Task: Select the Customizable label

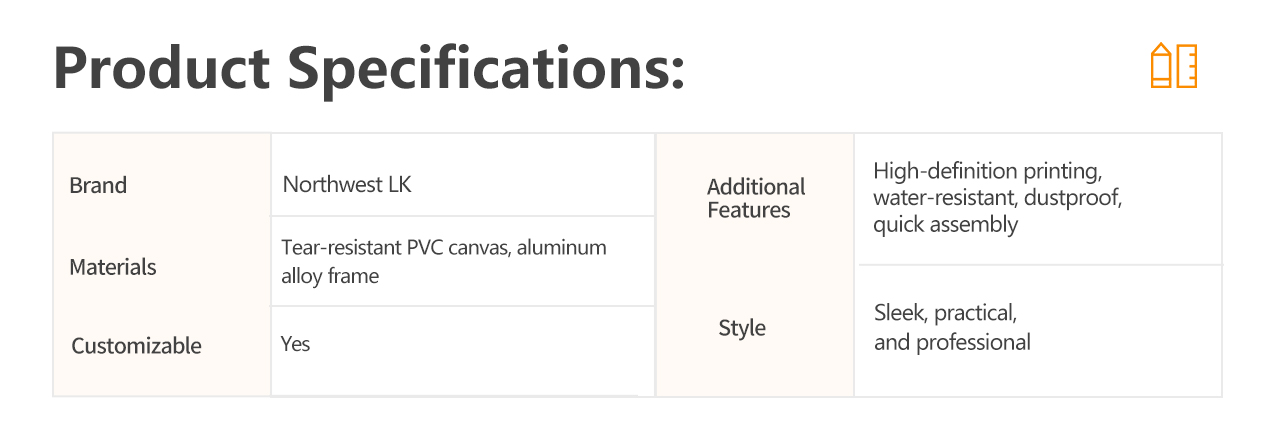Action: [x=136, y=346]
